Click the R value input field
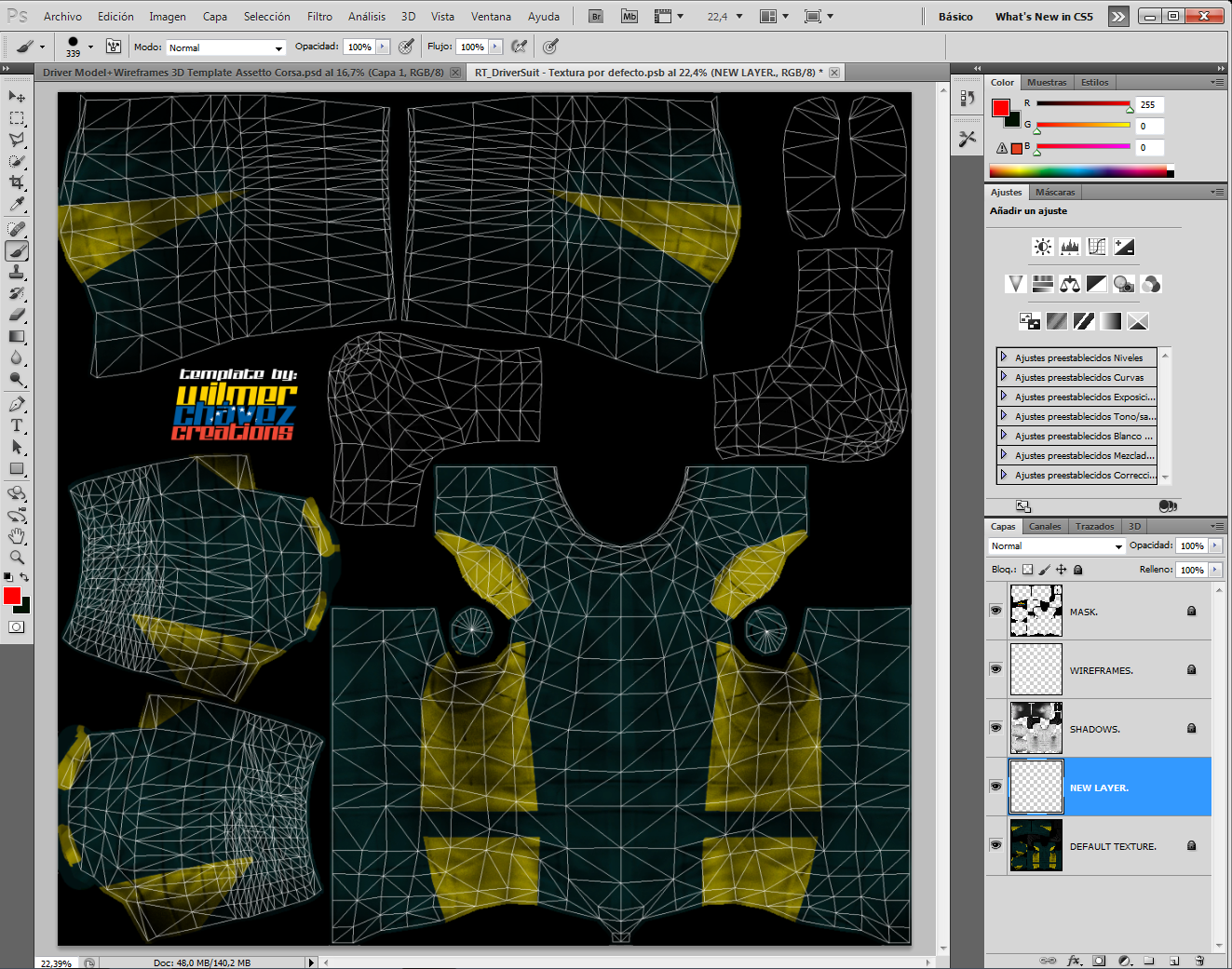Viewport: 1232px width, 969px height. pyautogui.click(x=1150, y=105)
